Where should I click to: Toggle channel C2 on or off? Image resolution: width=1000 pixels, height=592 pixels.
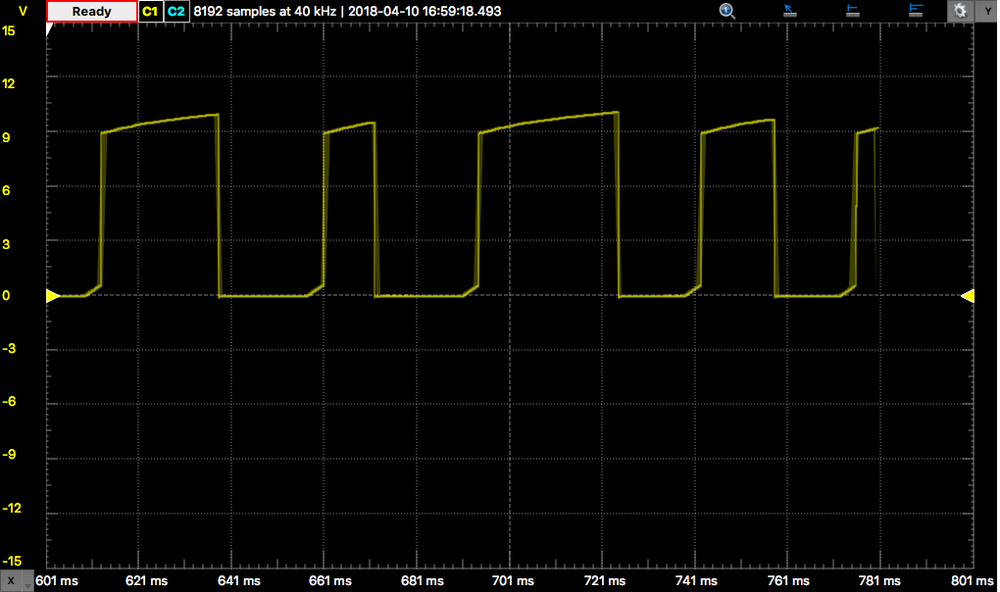[x=176, y=11]
